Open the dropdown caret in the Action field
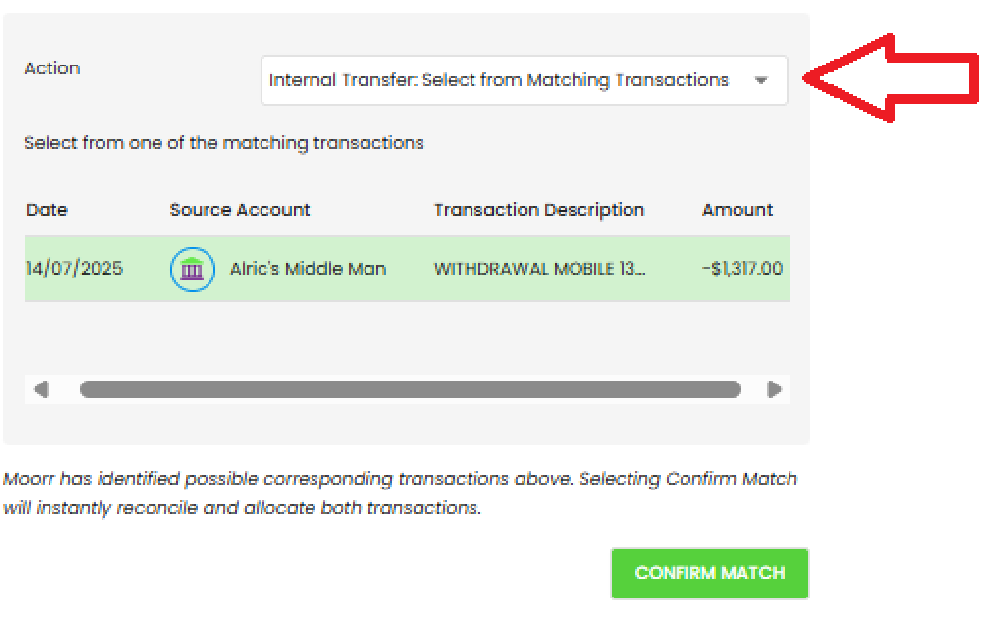This screenshot has height=618, width=994. [x=761, y=81]
